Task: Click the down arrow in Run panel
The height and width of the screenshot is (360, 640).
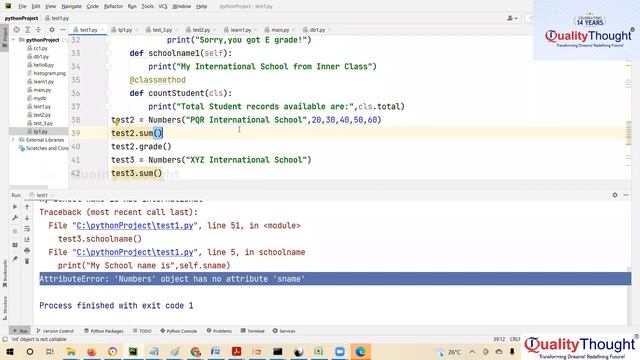Action: pyautogui.click(x=27, y=218)
